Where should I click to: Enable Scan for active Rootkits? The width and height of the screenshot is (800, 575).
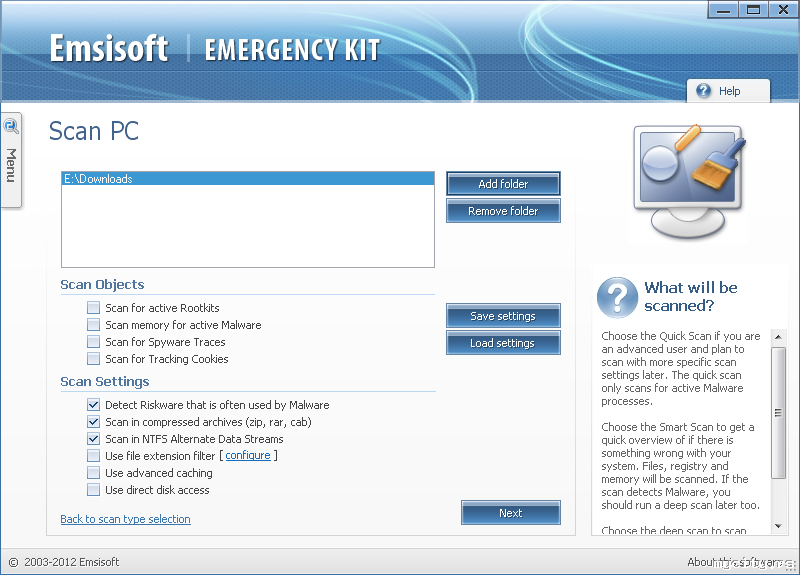[x=94, y=308]
